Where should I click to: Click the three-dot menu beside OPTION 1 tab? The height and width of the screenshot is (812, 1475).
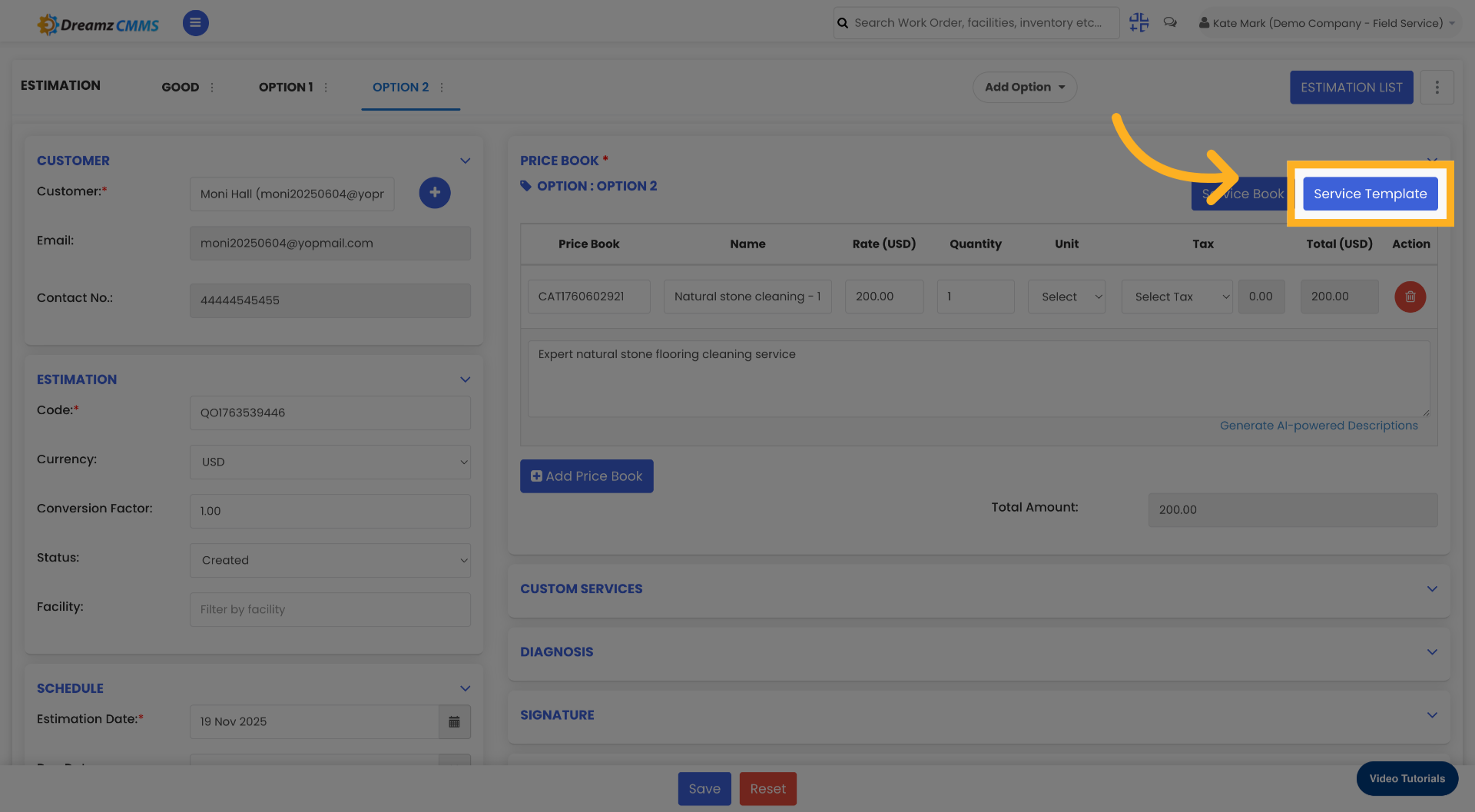(326, 87)
